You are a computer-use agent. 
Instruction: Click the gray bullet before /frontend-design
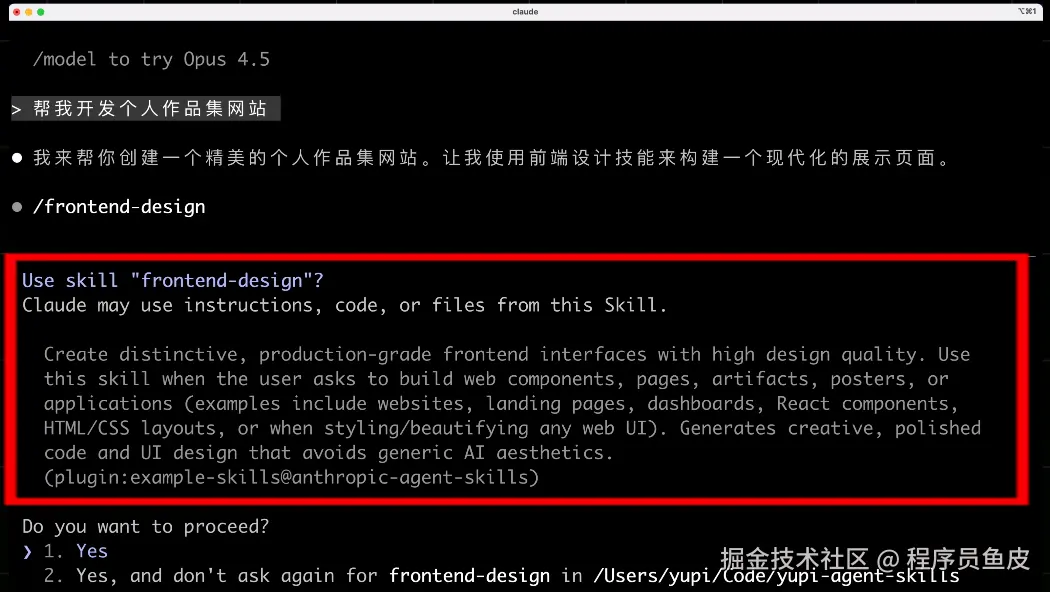click(x=17, y=207)
